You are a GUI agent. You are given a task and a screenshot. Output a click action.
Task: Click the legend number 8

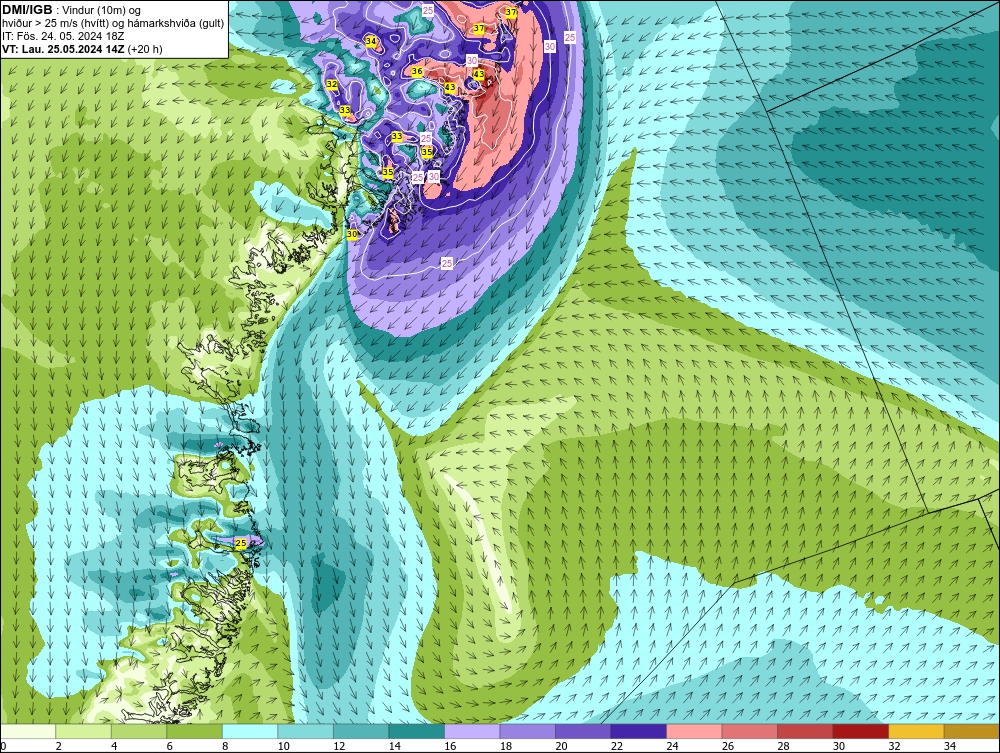(x=225, y=746)
